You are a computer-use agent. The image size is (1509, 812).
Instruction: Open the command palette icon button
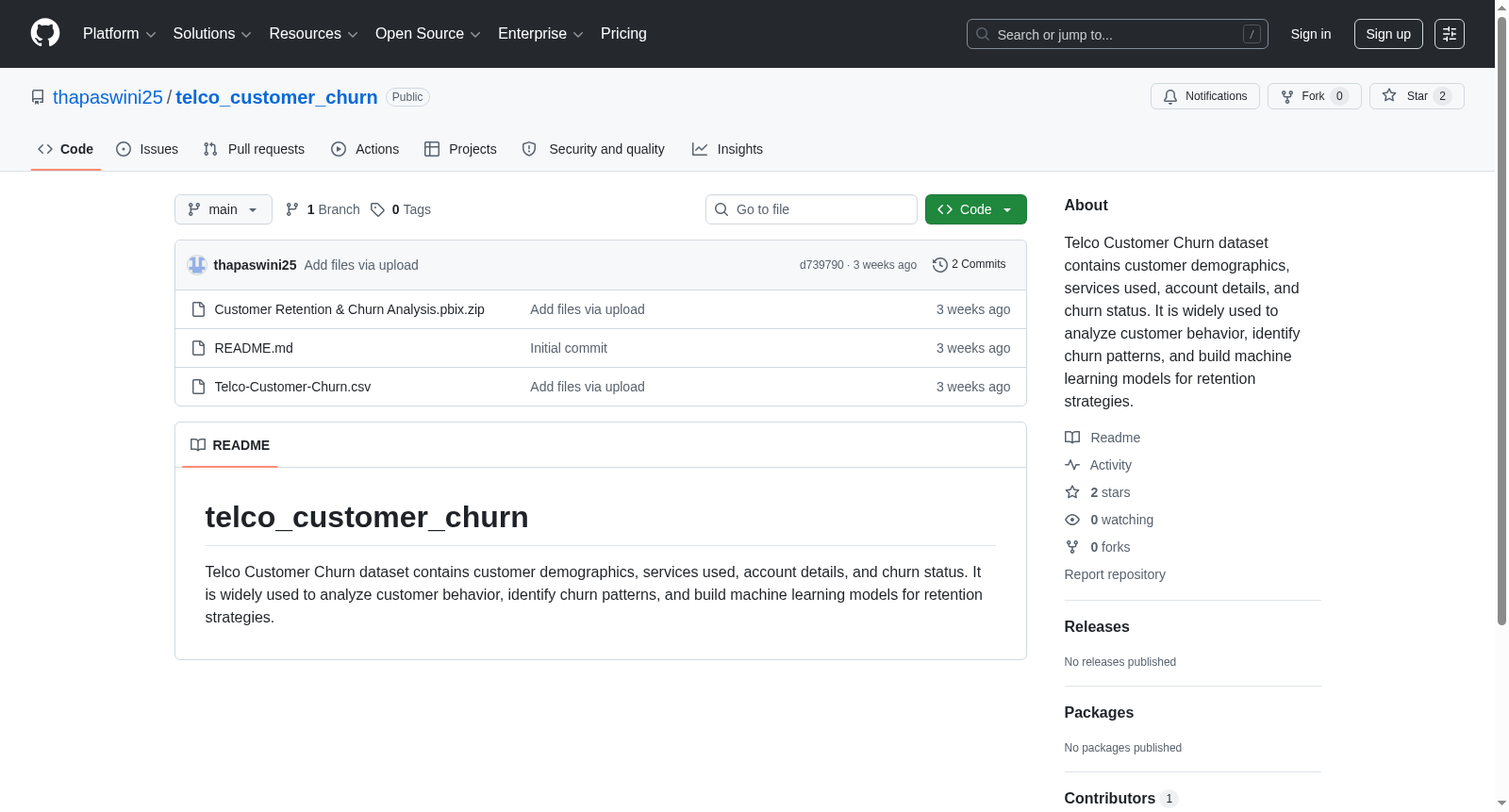(x=1449, y=34)
